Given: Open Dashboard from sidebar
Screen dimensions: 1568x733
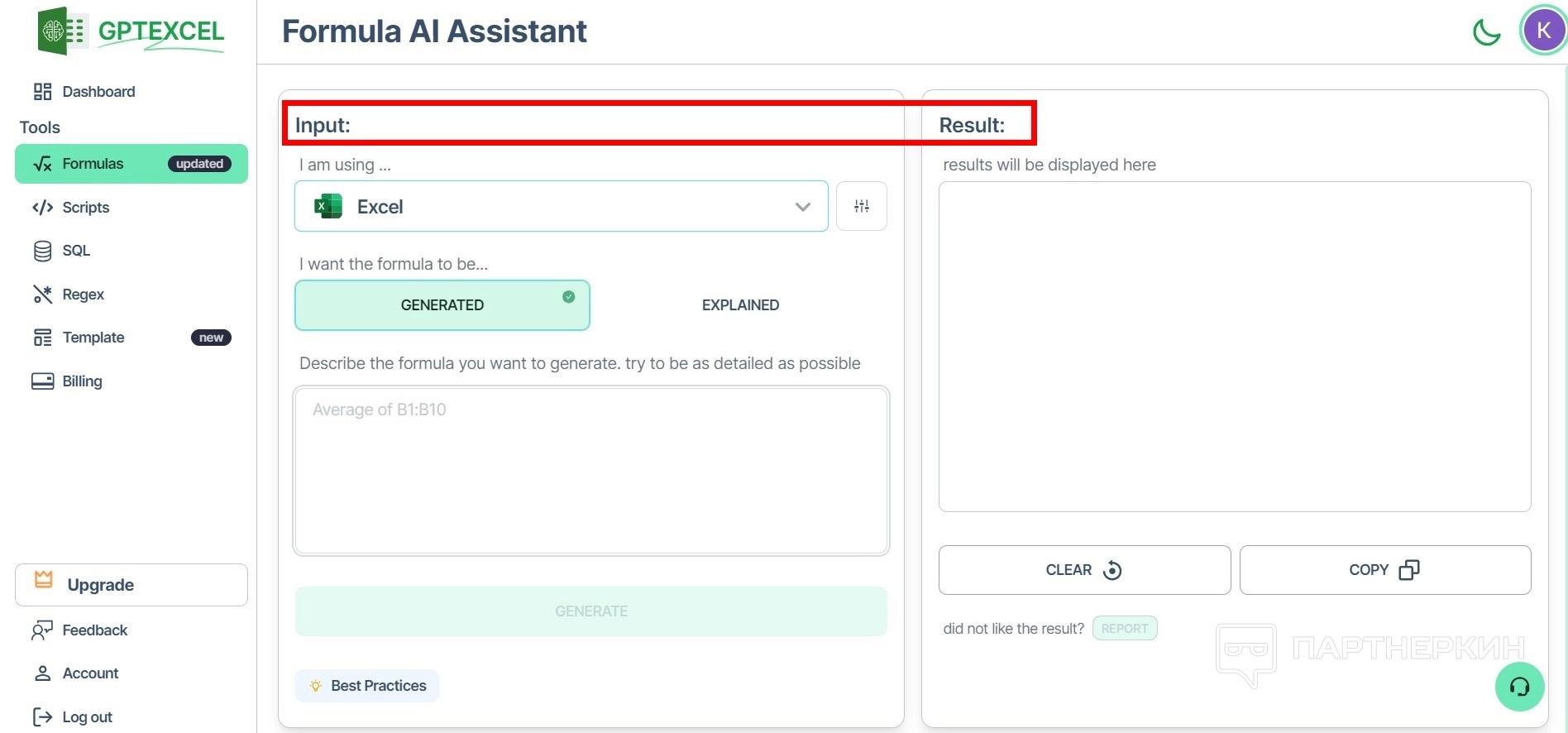Looking at the screenshot, I should (x=98, y=92).
